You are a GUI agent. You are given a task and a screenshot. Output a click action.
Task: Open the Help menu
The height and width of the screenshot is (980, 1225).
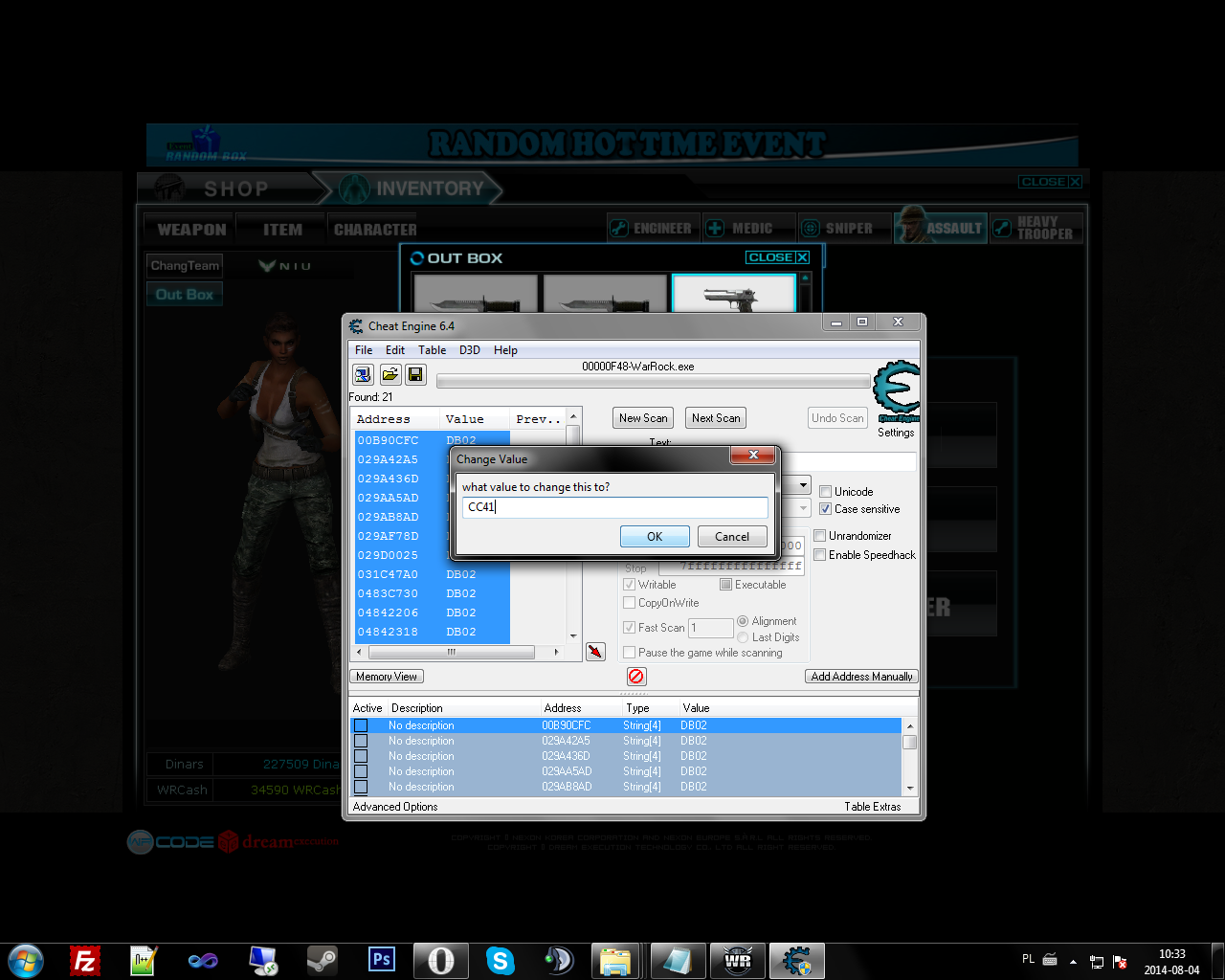click(505, 350)
